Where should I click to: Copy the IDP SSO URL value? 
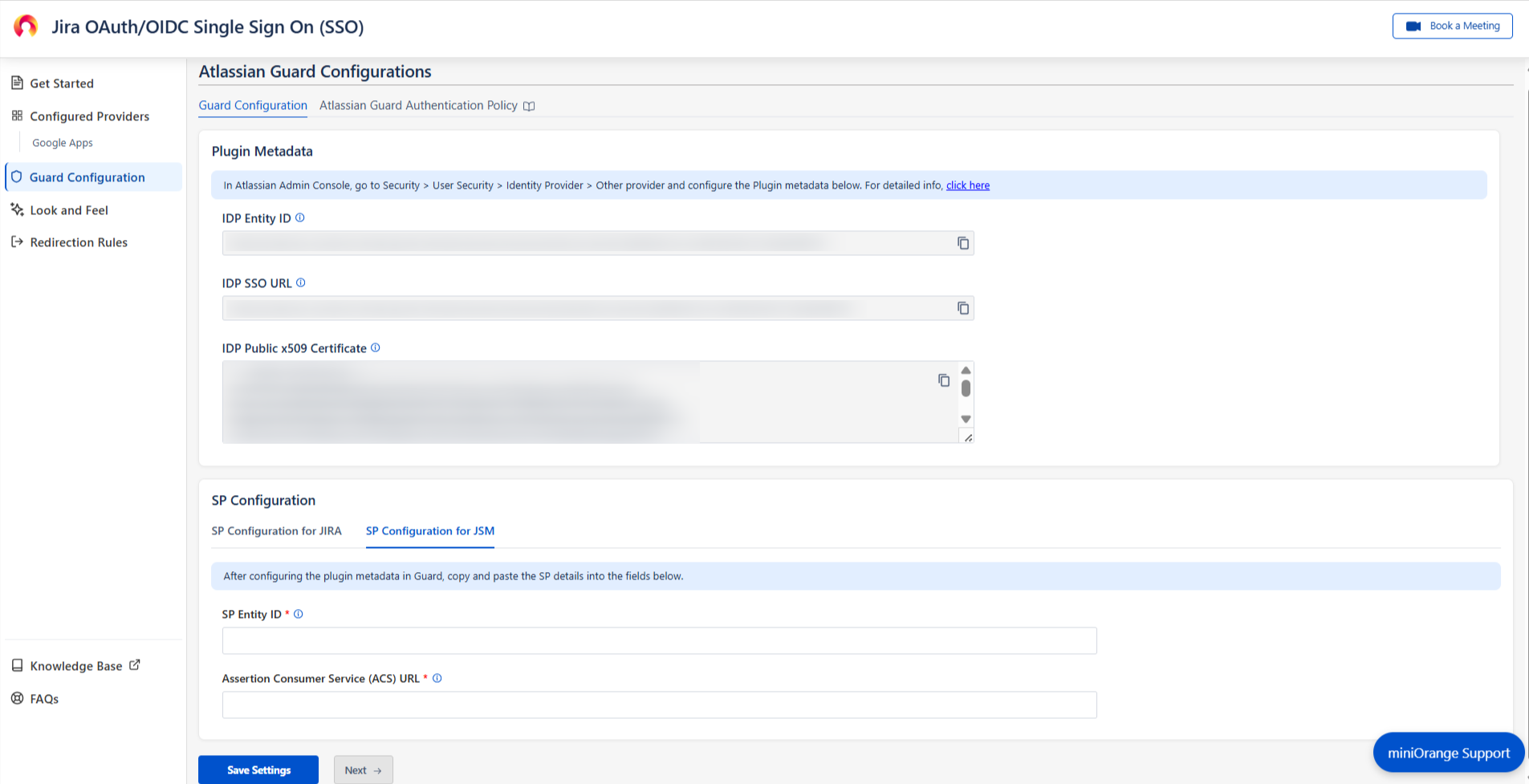click(963, 308)
